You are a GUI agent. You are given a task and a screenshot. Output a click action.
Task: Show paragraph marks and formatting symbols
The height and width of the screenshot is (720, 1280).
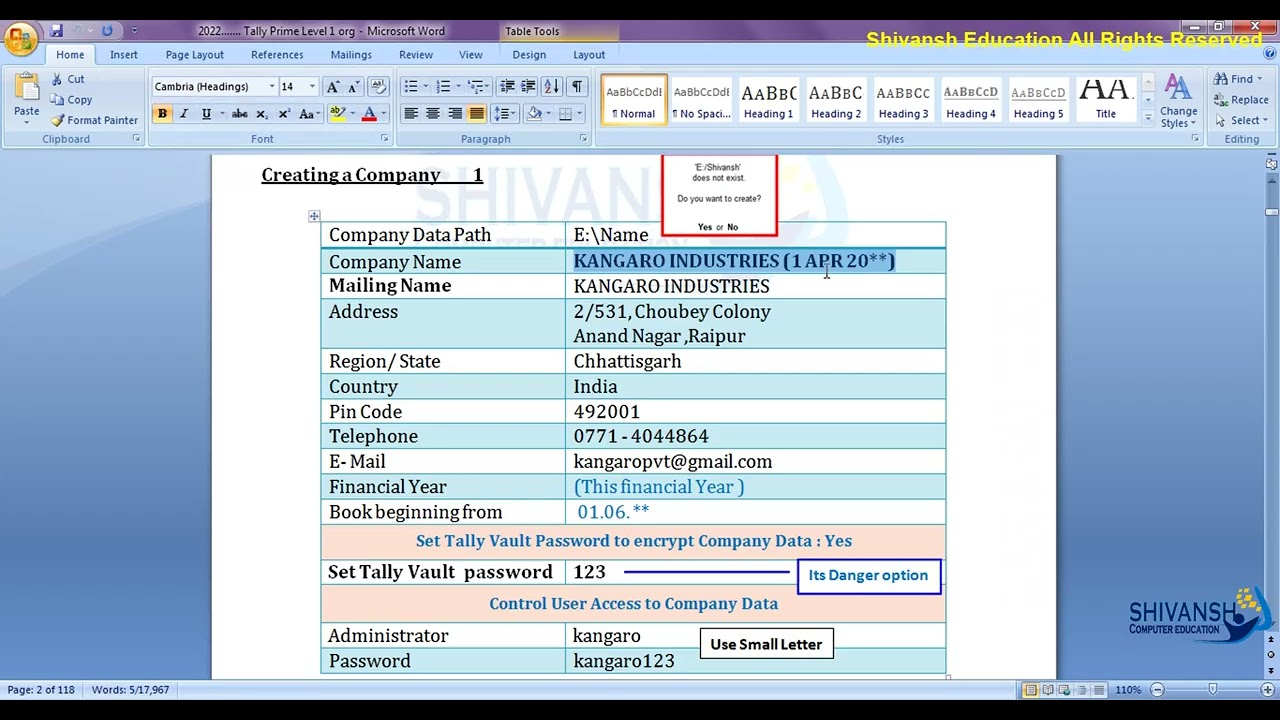click(x=578, y=87)
